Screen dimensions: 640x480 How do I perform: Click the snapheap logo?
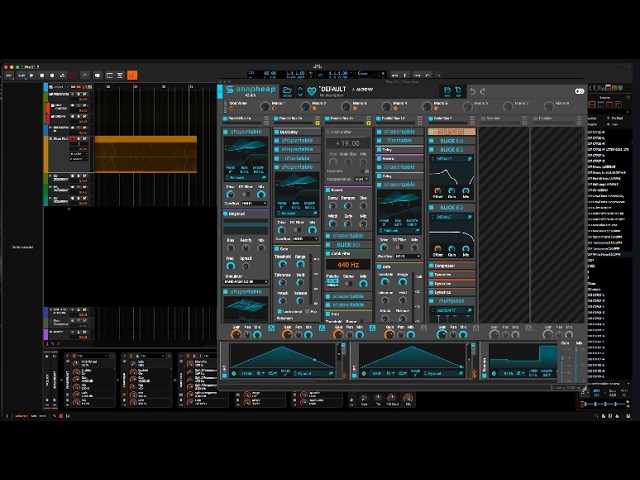pyautogui.click(x=251, y=89)
